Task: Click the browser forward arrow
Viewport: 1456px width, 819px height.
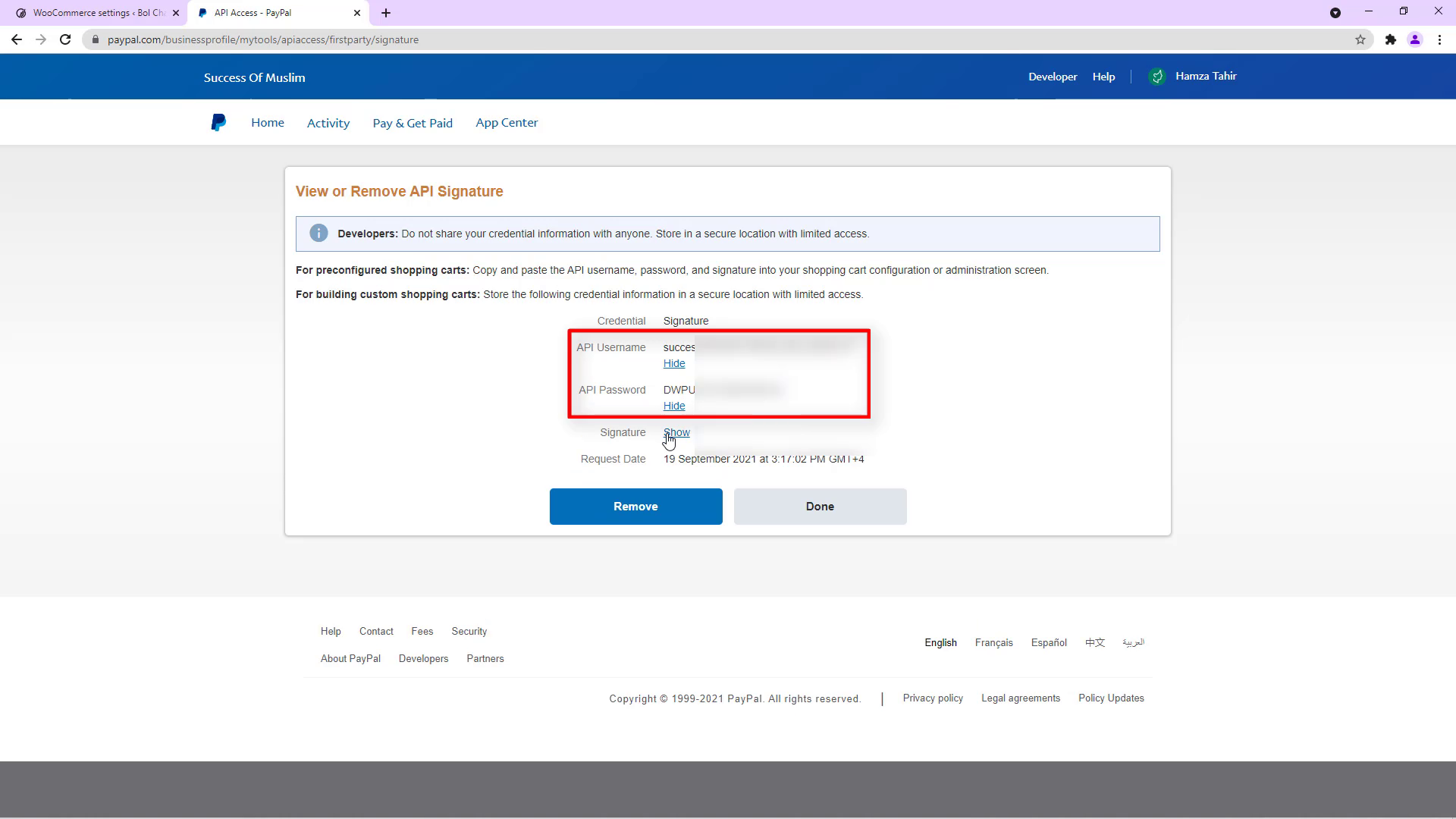Action: [x=41, y=39]
